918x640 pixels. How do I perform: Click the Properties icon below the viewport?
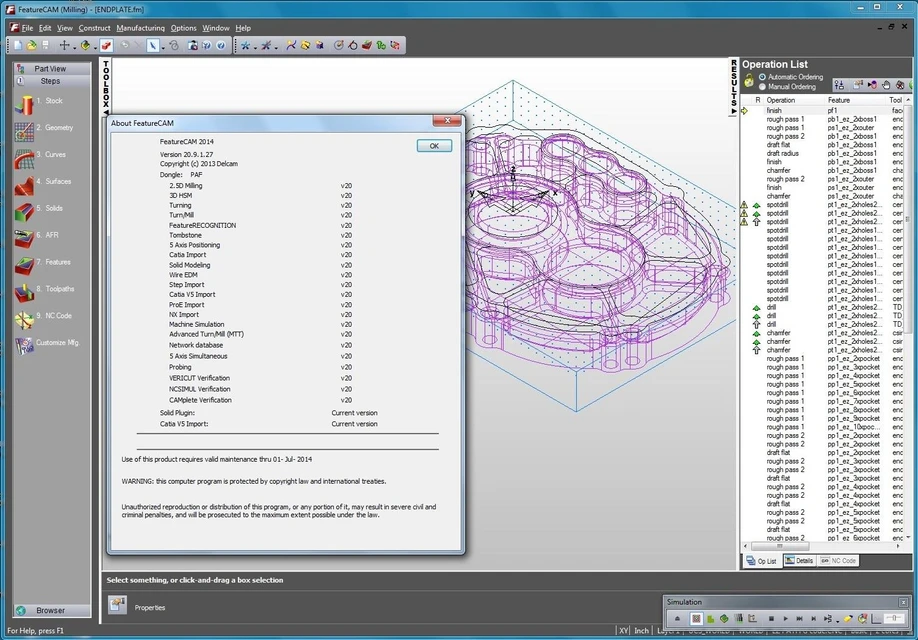pyautogui.click(x=118, y=605)
